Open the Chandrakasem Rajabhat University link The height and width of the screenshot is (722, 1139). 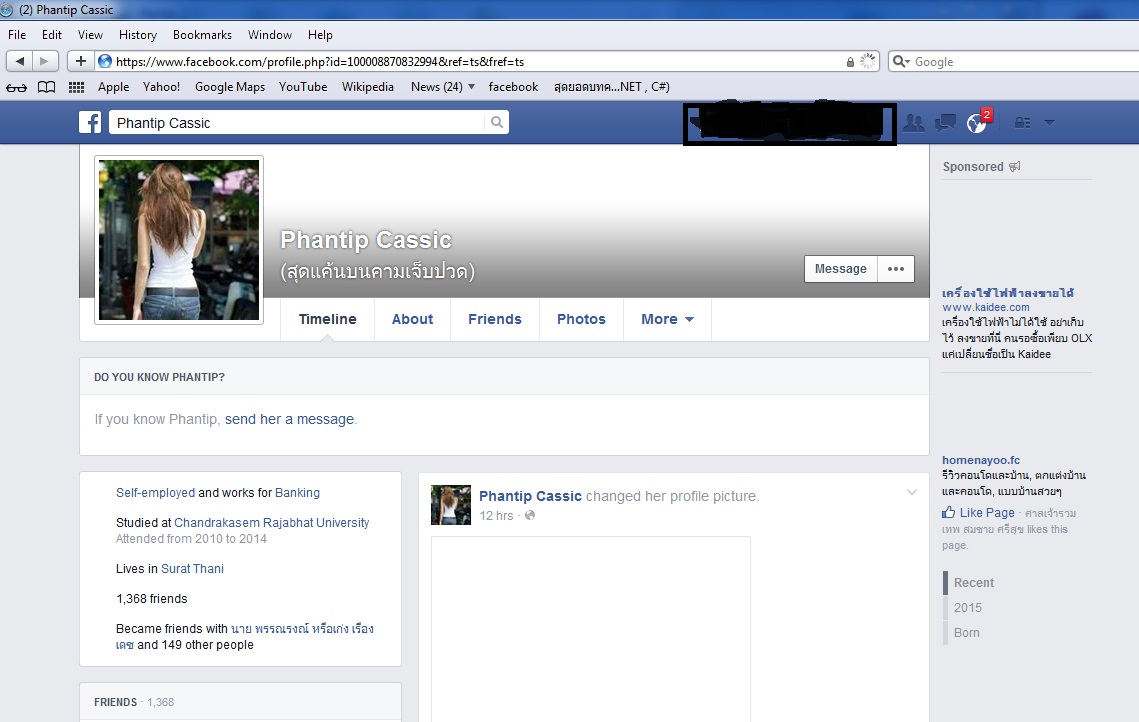click(272, 522)
